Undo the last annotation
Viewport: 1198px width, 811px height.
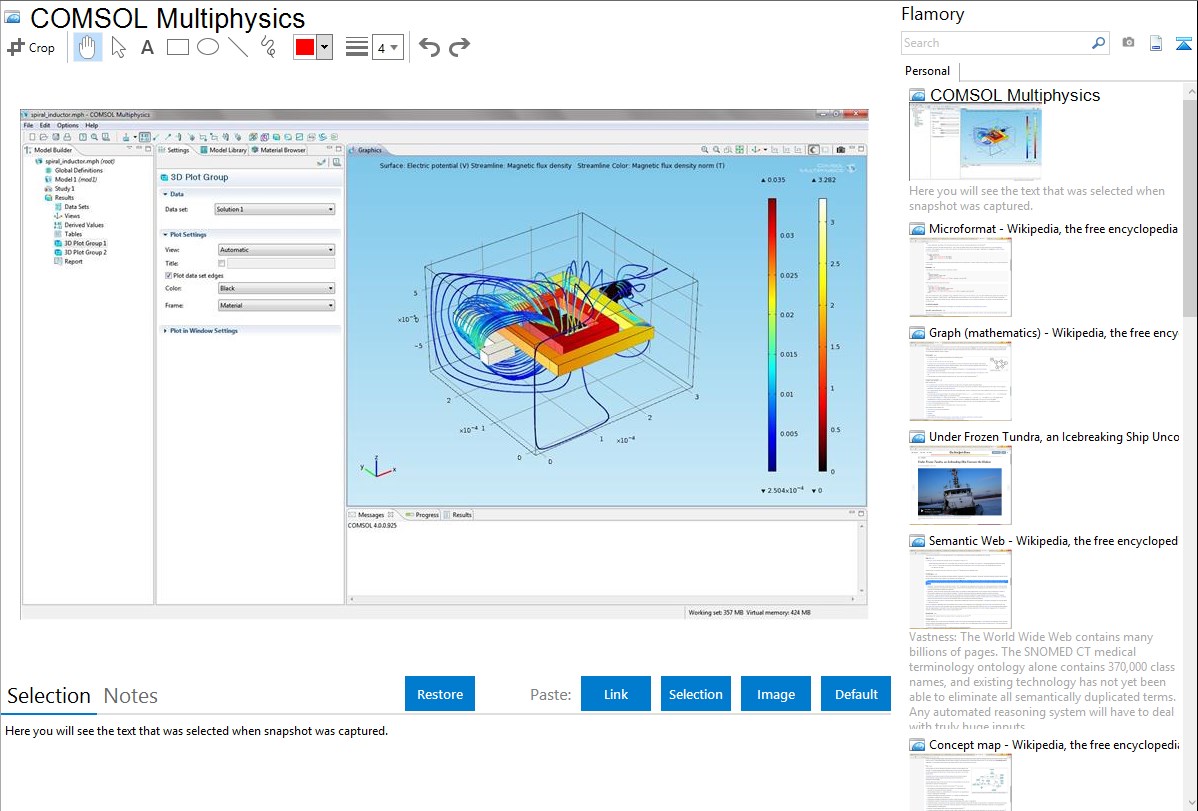click(x=429, y=47)
